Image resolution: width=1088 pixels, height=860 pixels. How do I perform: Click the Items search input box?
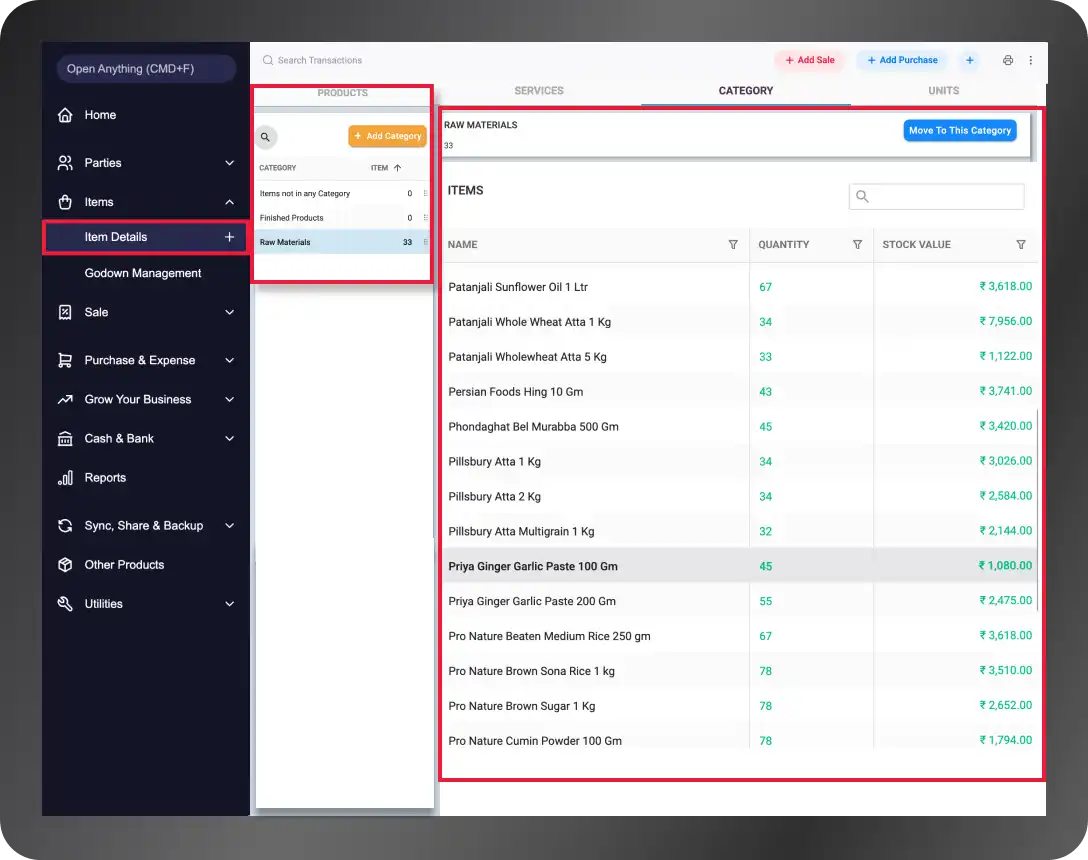[937, 196]
